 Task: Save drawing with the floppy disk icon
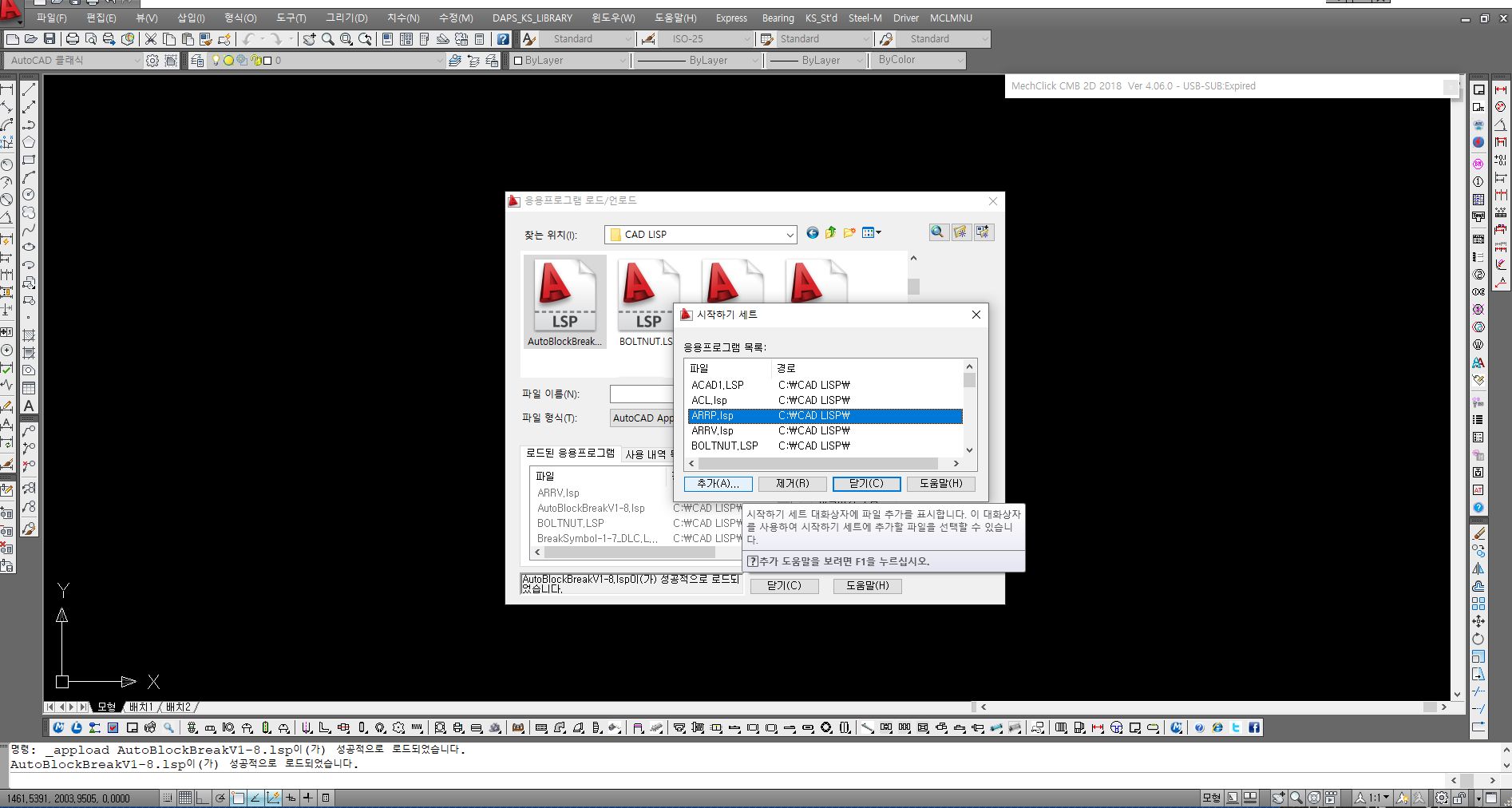[x=49, y=39]
